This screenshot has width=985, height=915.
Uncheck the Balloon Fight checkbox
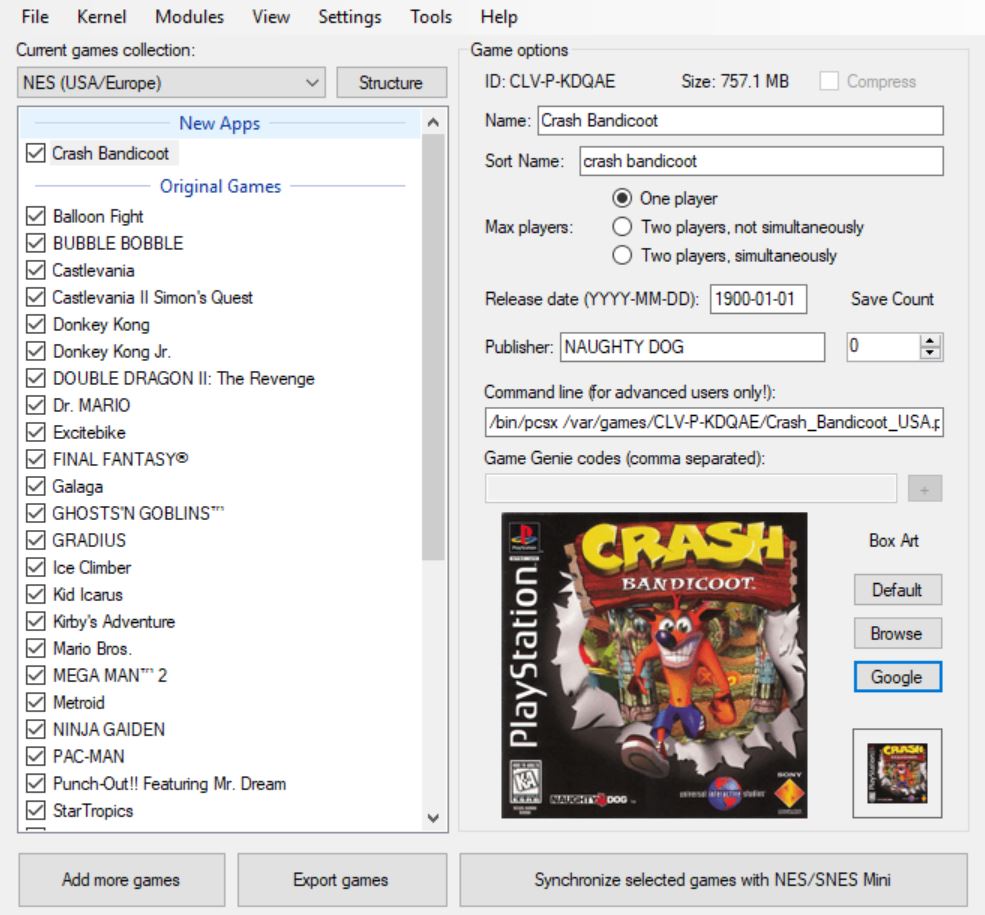[x=36, y=216]
